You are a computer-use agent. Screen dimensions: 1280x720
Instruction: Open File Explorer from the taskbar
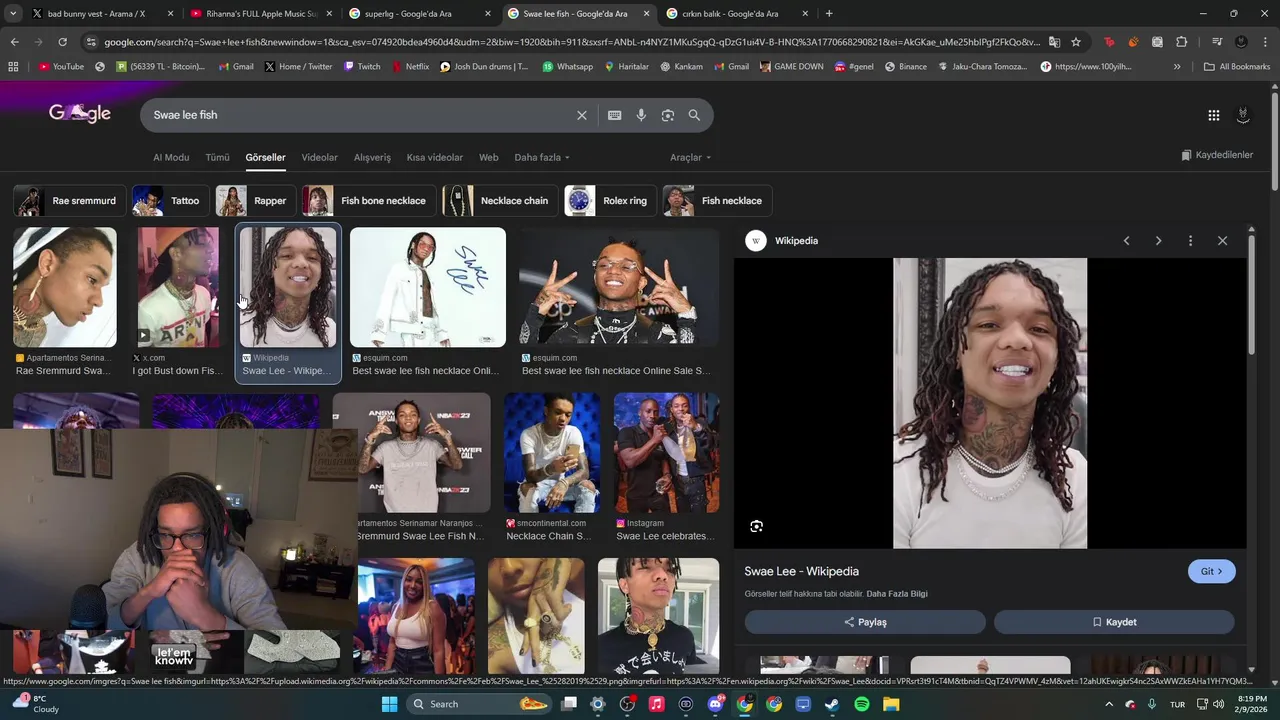(x=890, y=704)
